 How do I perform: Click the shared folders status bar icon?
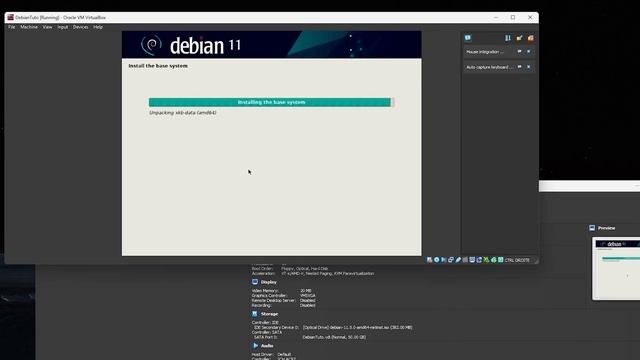pyautogui.click(x=465, y=260)
